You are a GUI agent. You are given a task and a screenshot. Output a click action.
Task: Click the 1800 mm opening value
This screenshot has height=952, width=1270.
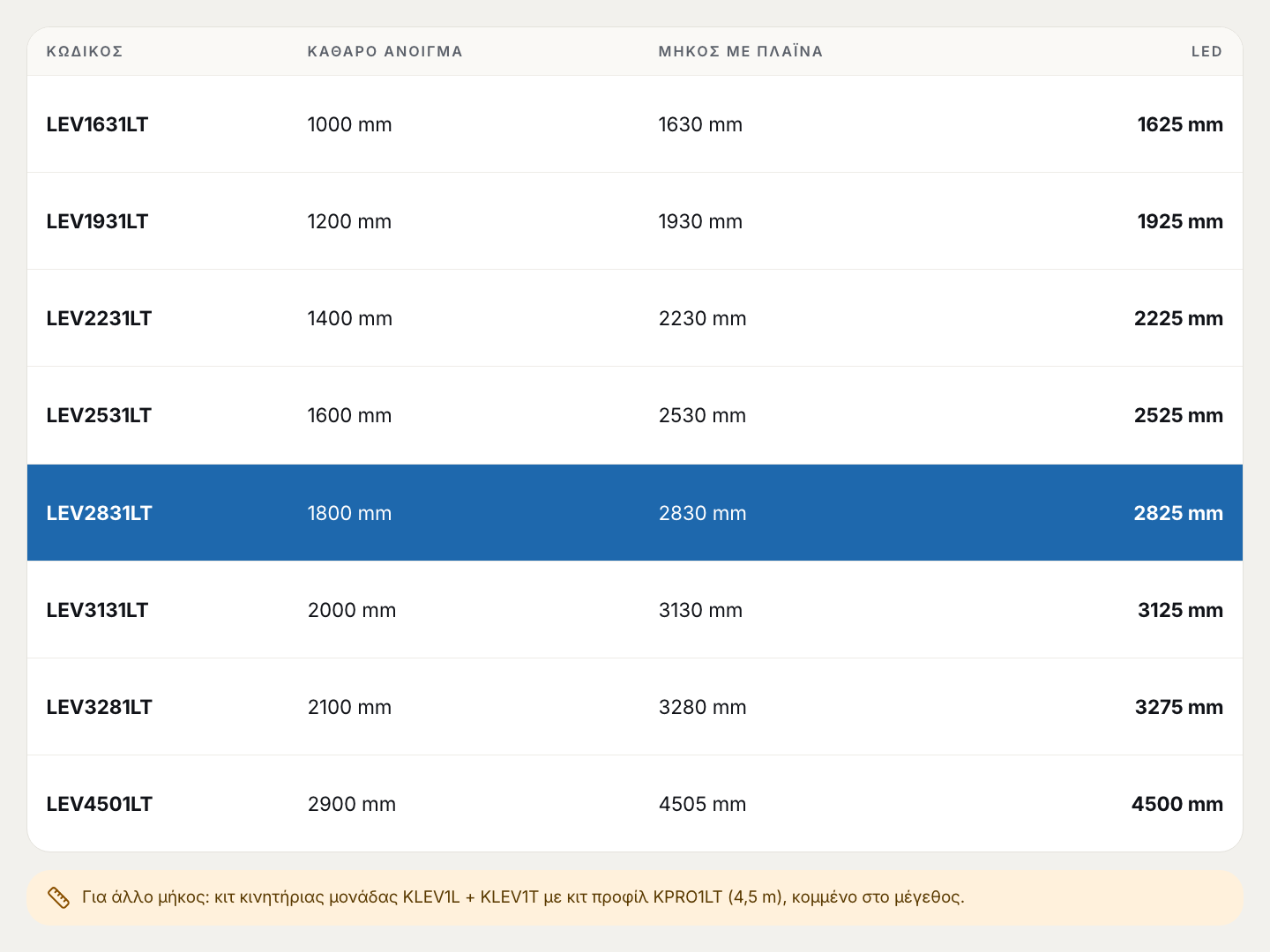[x=349, y=513]
